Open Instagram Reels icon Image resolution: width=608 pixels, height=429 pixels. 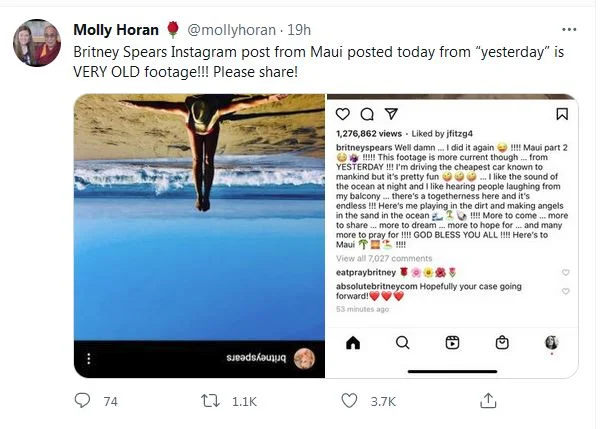pos(452,343)
